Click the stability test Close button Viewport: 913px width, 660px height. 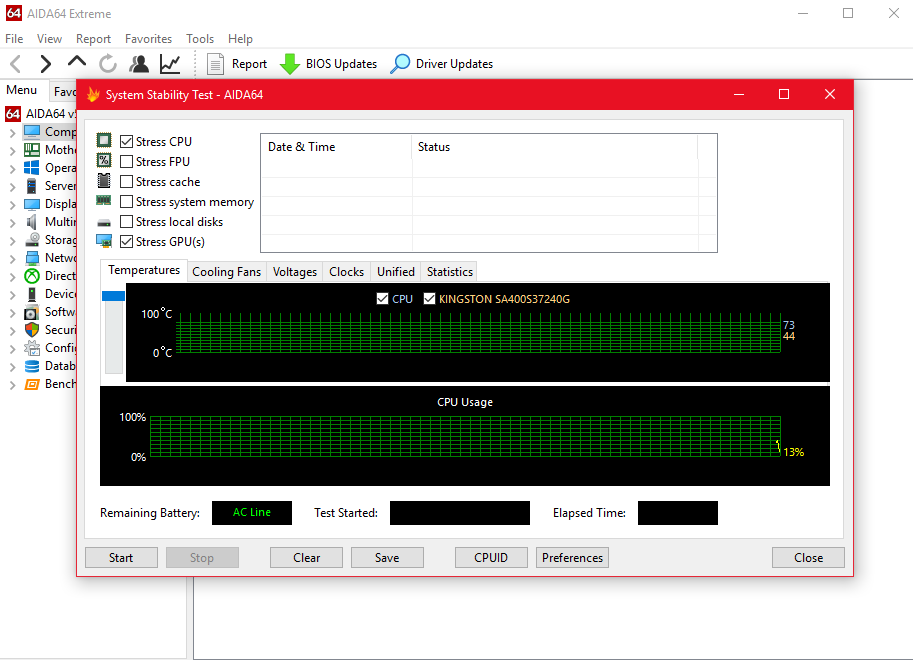pos(808,557)
